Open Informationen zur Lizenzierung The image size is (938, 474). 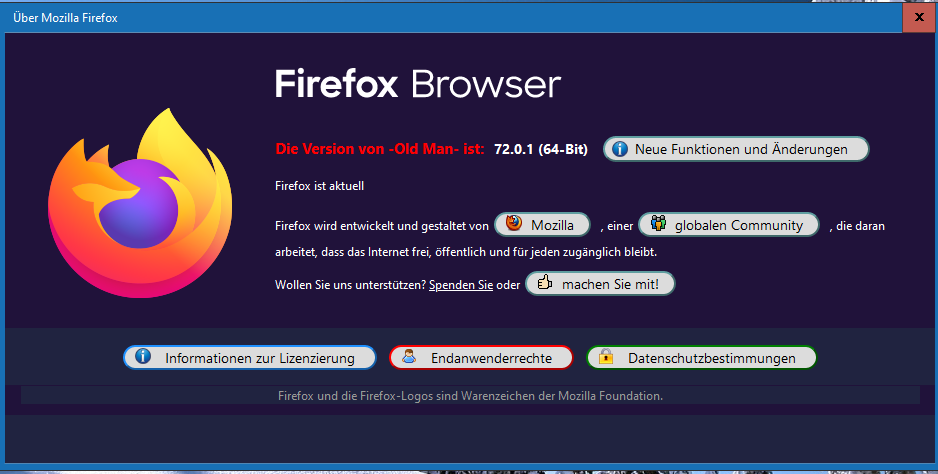(x=249, y=358)
